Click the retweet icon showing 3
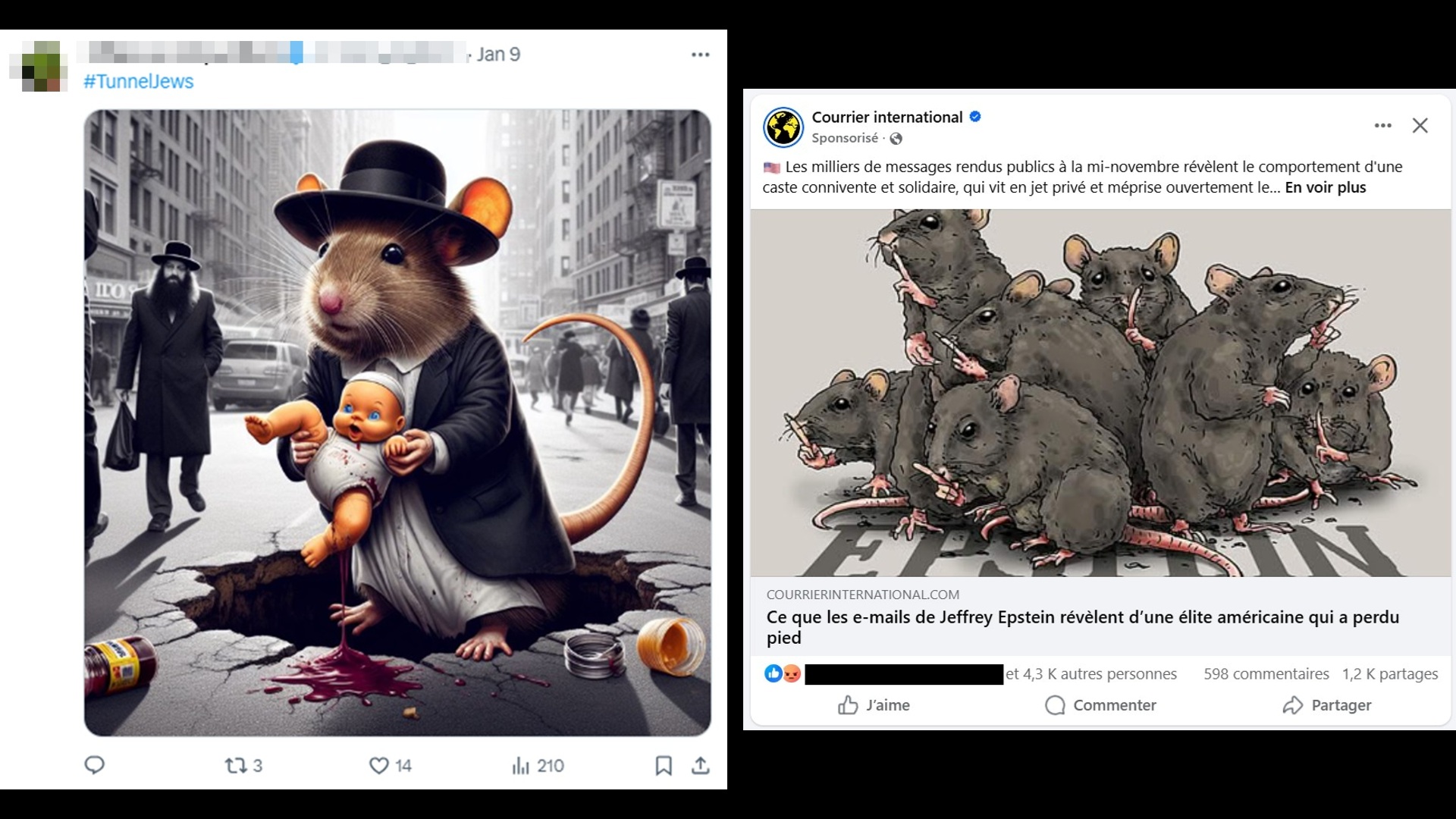The width and height of the screenshot is (1456, 819). [x=236, y=766]
